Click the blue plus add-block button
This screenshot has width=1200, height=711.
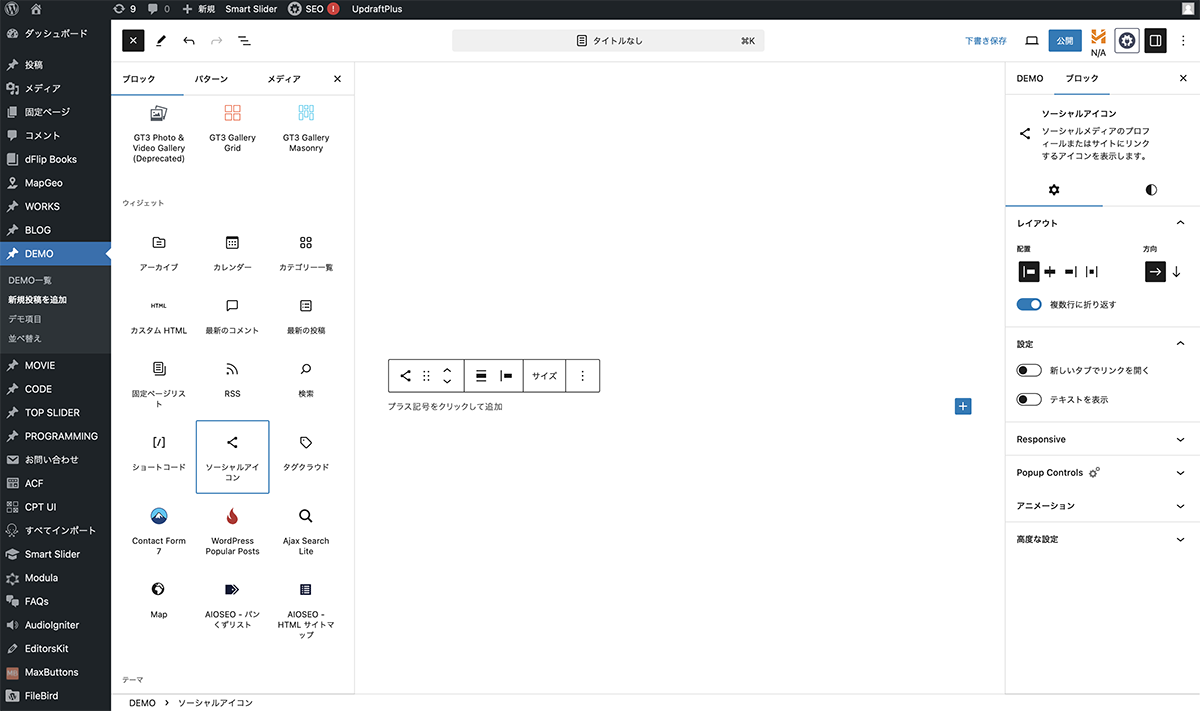click(963, 406)
